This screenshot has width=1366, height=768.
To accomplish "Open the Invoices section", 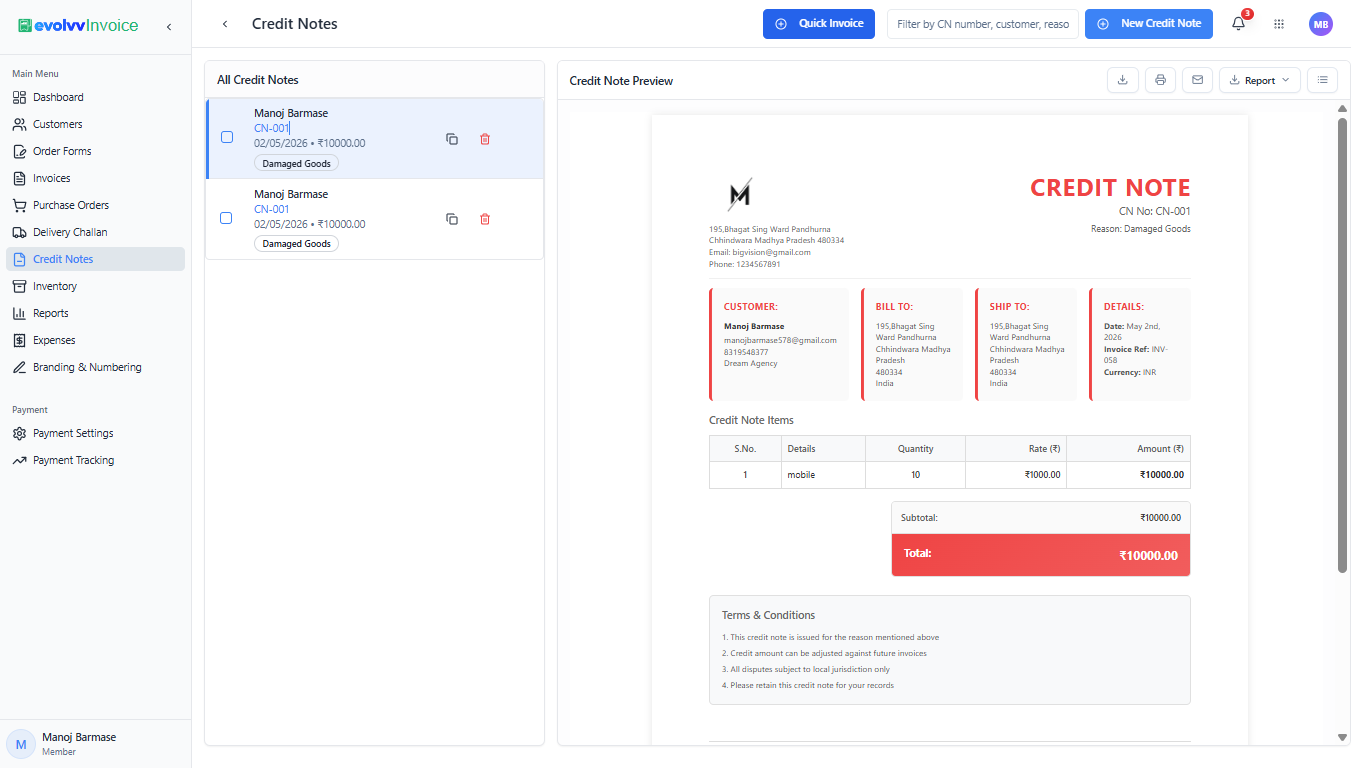I will coord(95,178).
